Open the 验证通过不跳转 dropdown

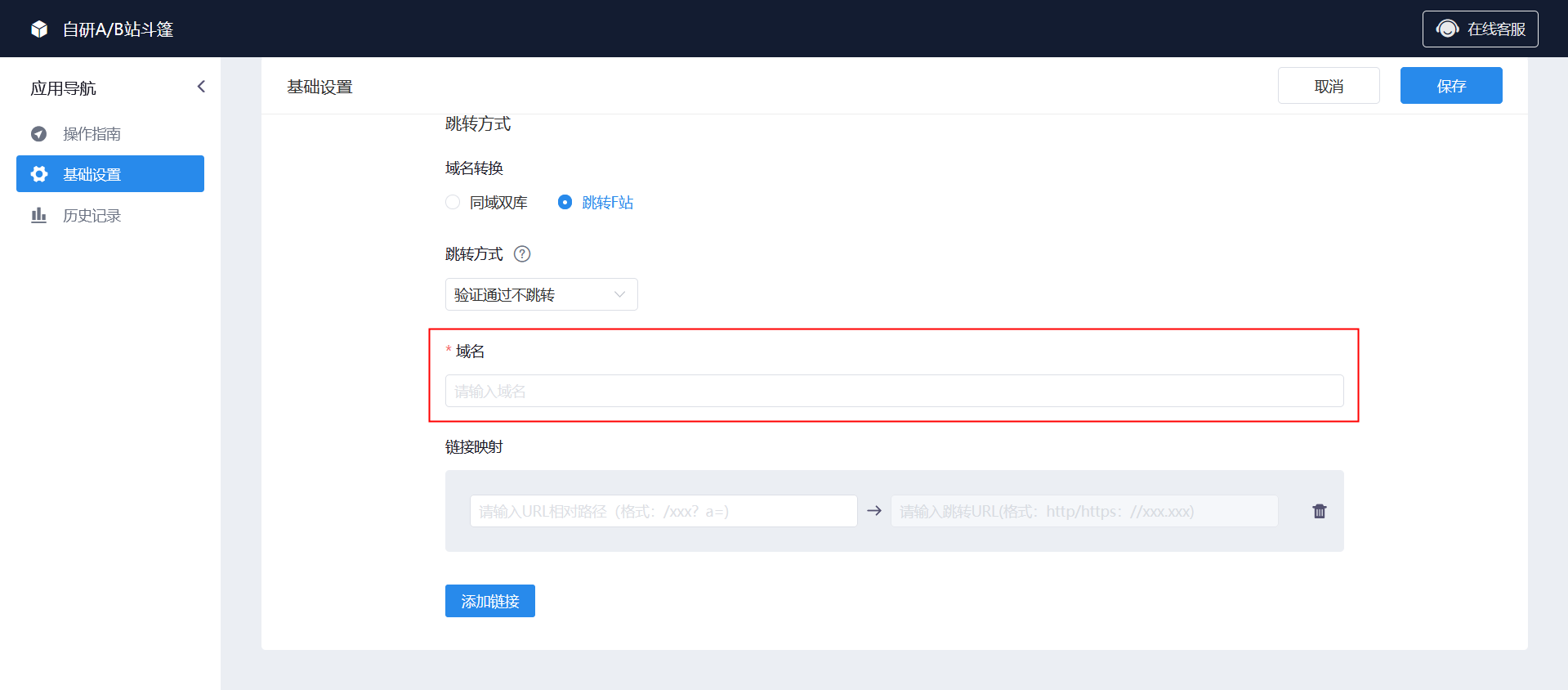tap(541, 294)
